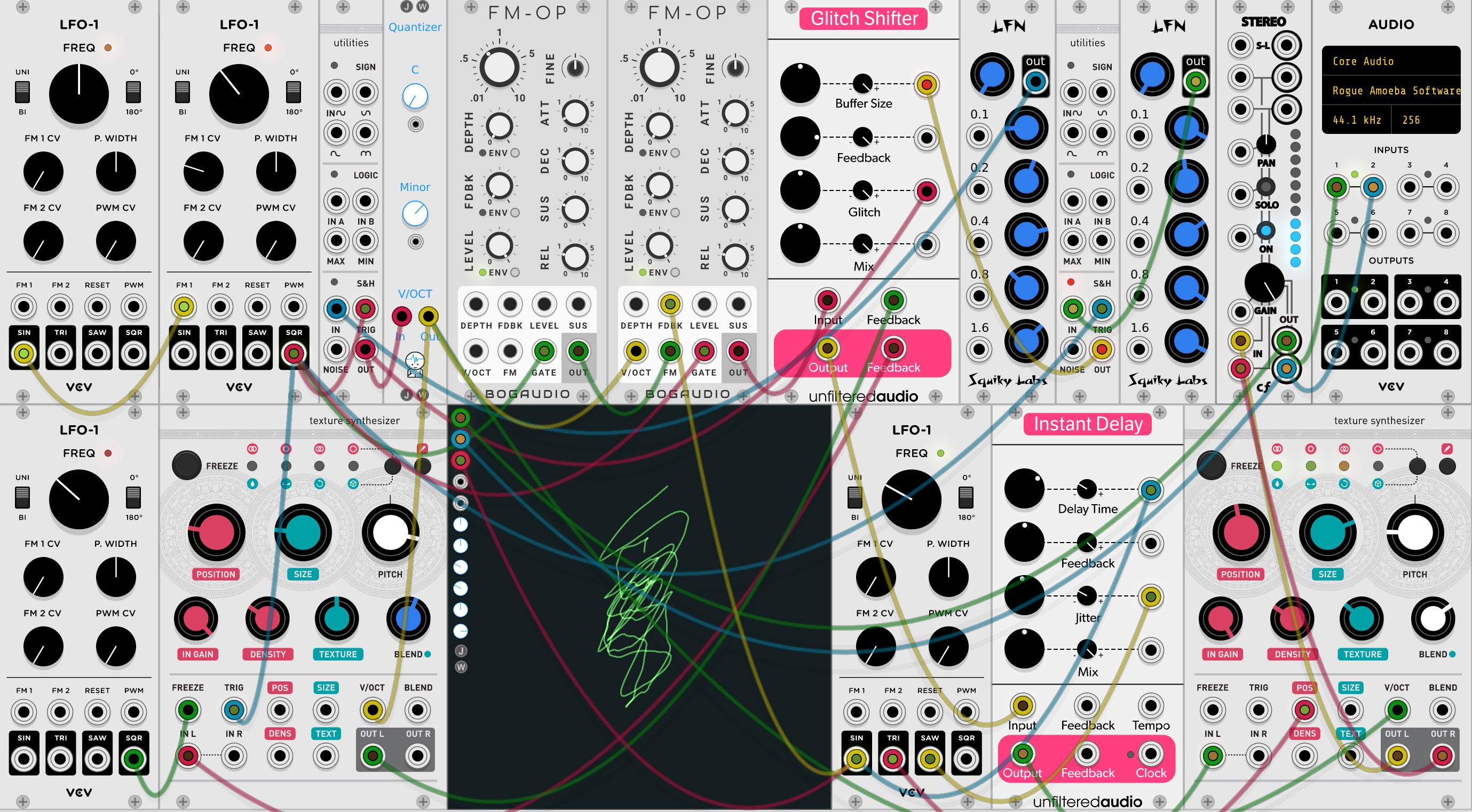Flip the 0°/180° switch on the LFO-1 beside Instant Delay
The image size is (1472, 812).
tap(965, 497)
